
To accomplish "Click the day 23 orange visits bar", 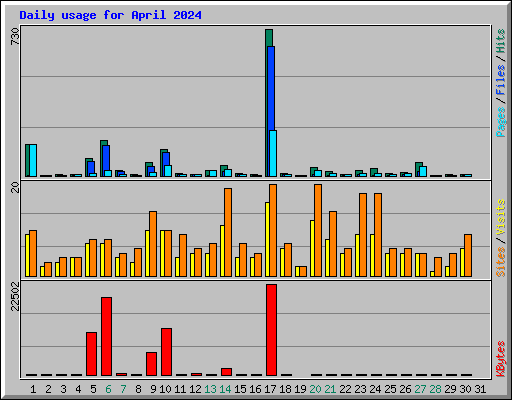I will pos(363,235).
